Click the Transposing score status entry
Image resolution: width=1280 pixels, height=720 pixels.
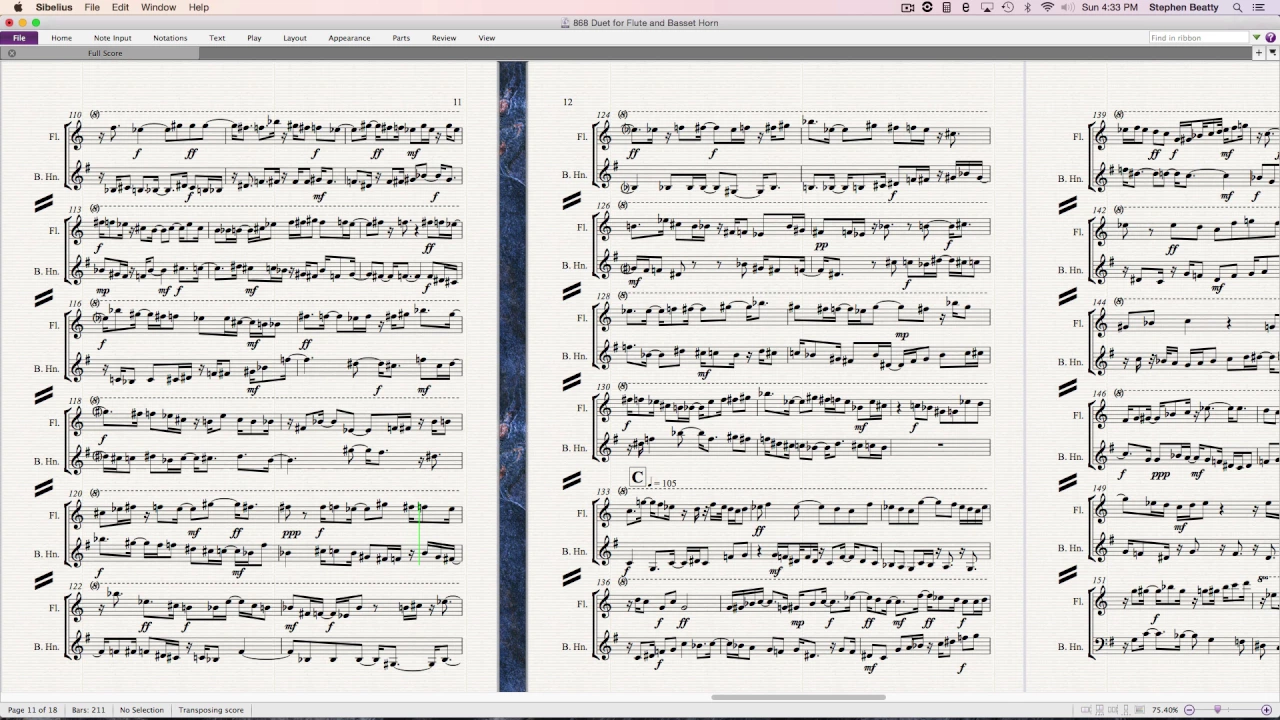point(211,710)
